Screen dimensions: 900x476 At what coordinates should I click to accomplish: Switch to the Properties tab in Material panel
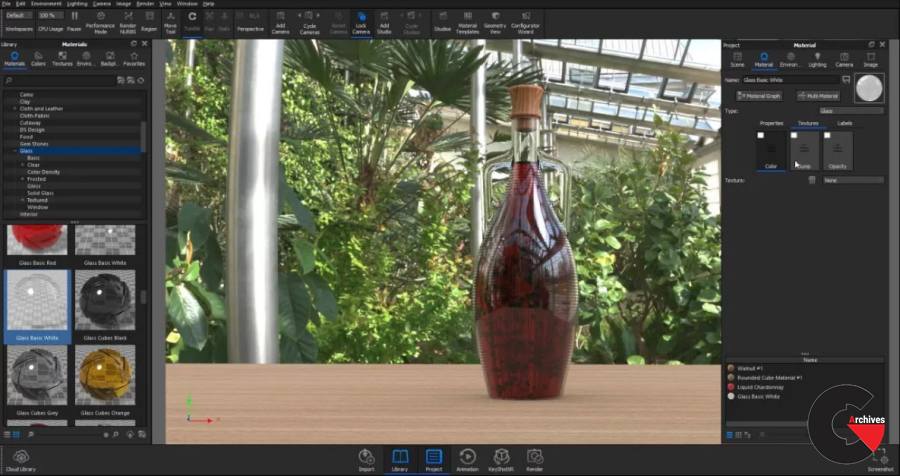point(771,123)
